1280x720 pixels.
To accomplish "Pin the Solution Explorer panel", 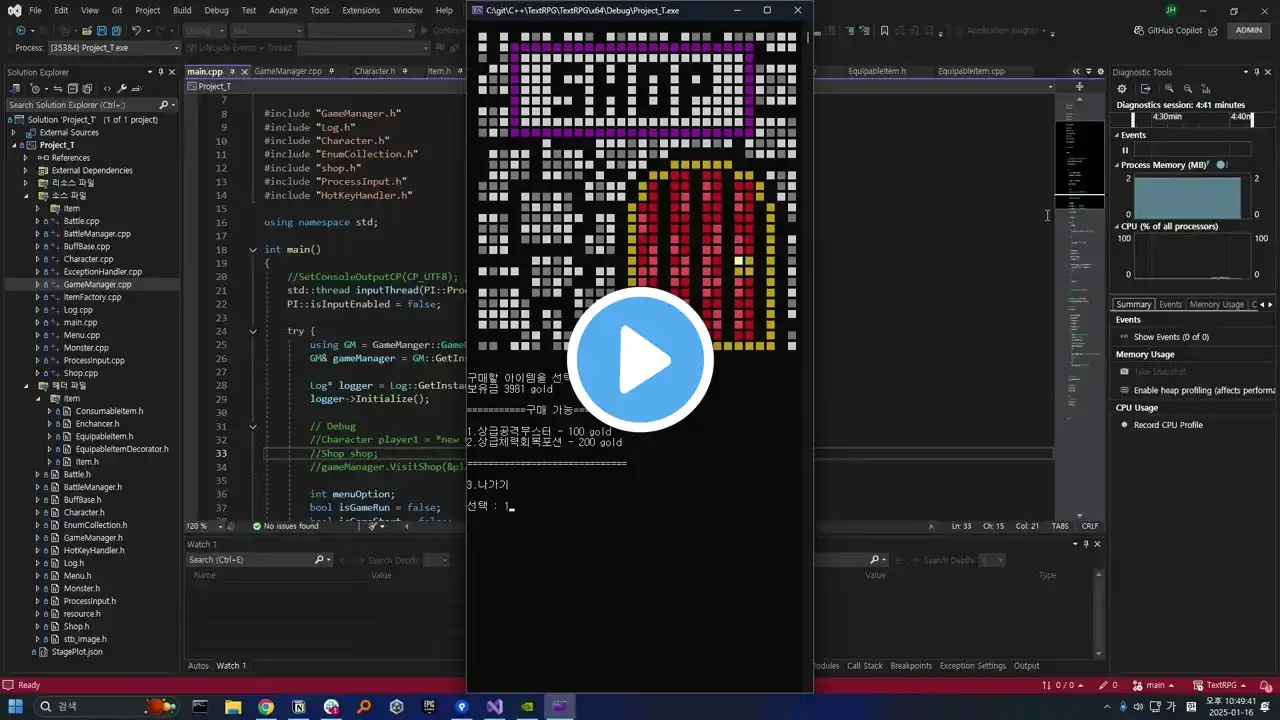I will (161, 72).
